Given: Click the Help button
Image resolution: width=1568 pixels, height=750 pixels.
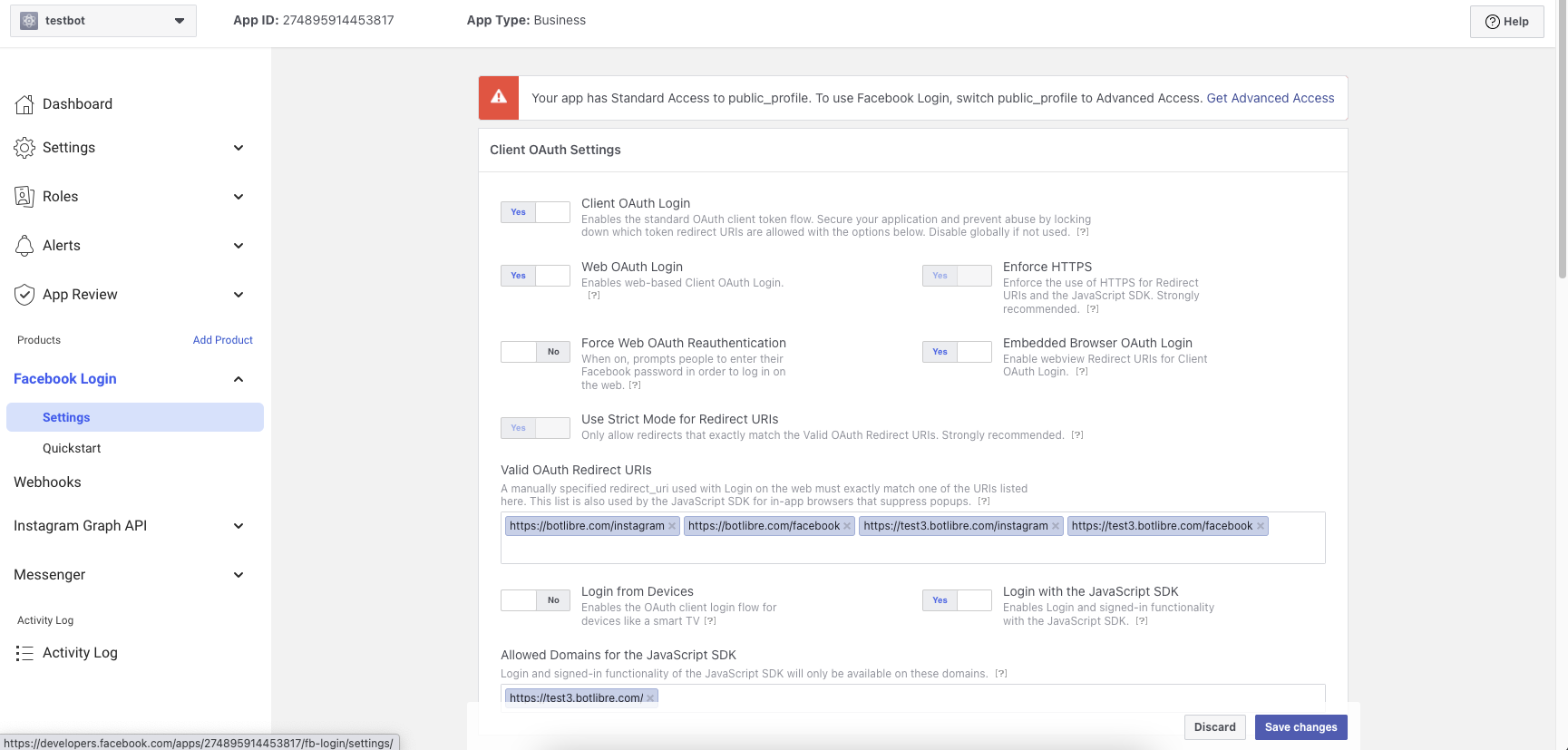Looking at the screenshot, I should 1507,22.
